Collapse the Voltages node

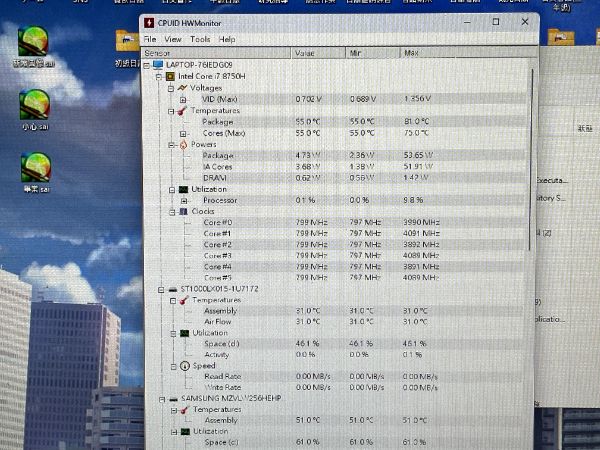pyautogui.click(x=171, y=89)
